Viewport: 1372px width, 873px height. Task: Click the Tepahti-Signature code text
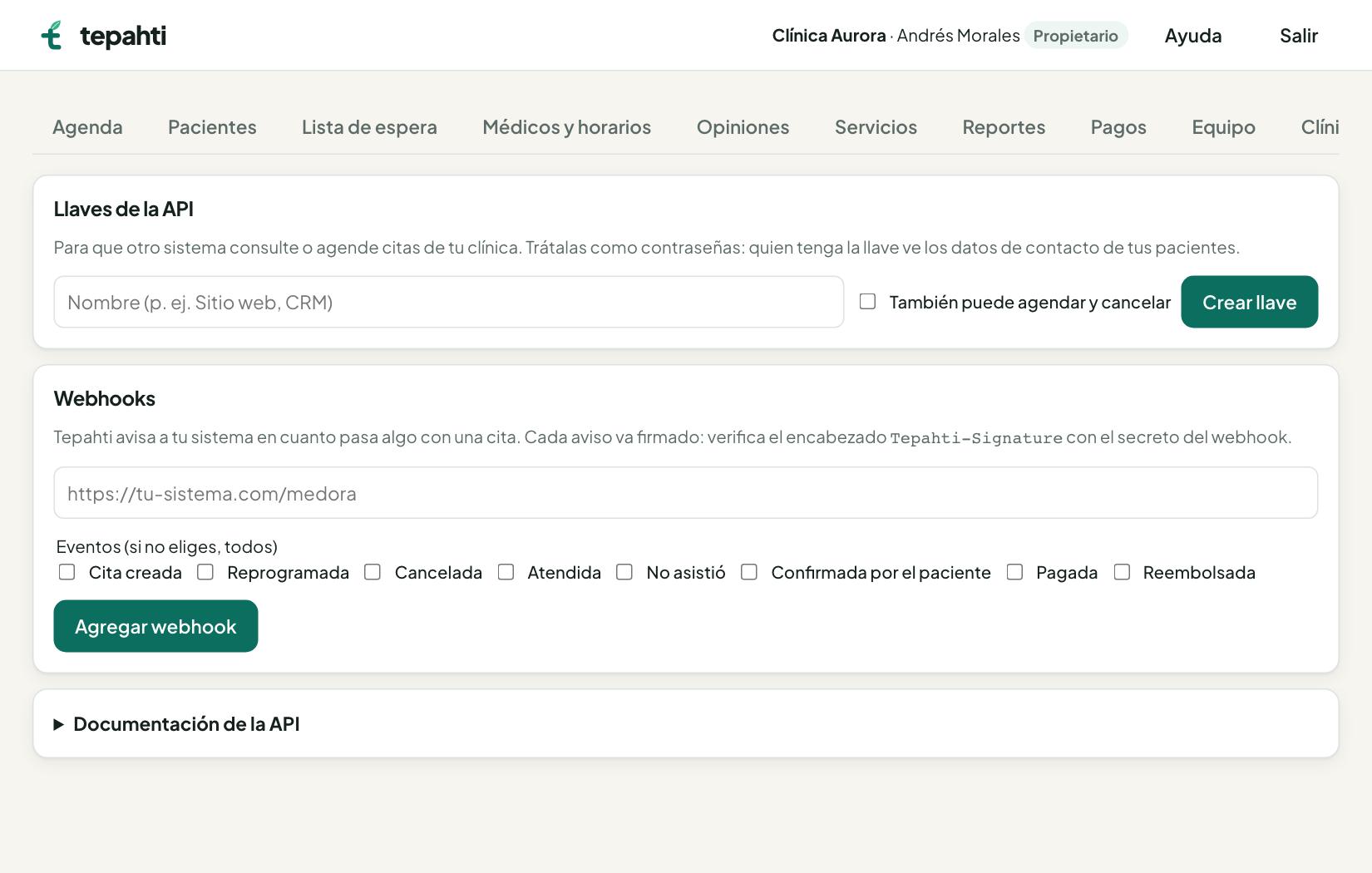[x=976, y=438]
